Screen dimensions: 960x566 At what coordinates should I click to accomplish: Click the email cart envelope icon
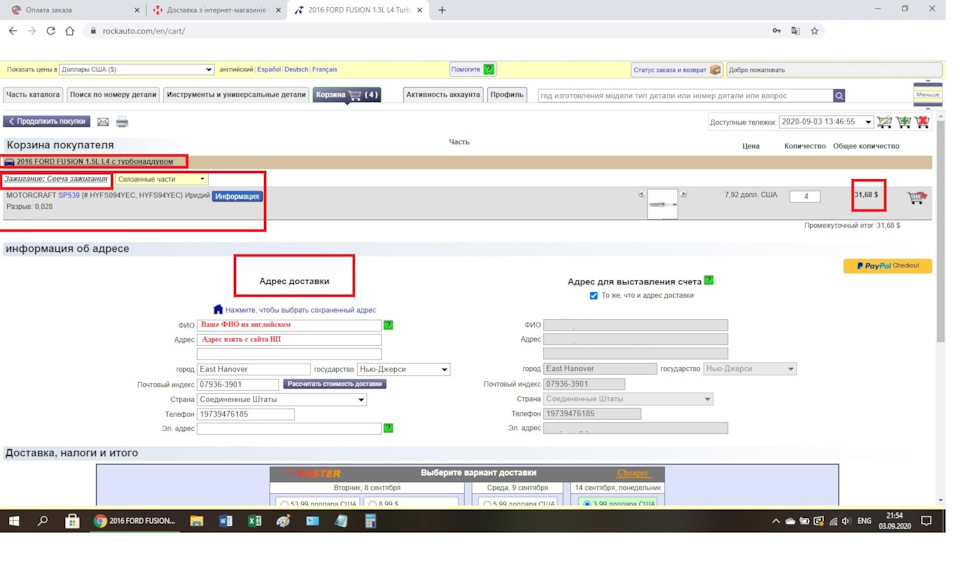[x=103, y=122]
